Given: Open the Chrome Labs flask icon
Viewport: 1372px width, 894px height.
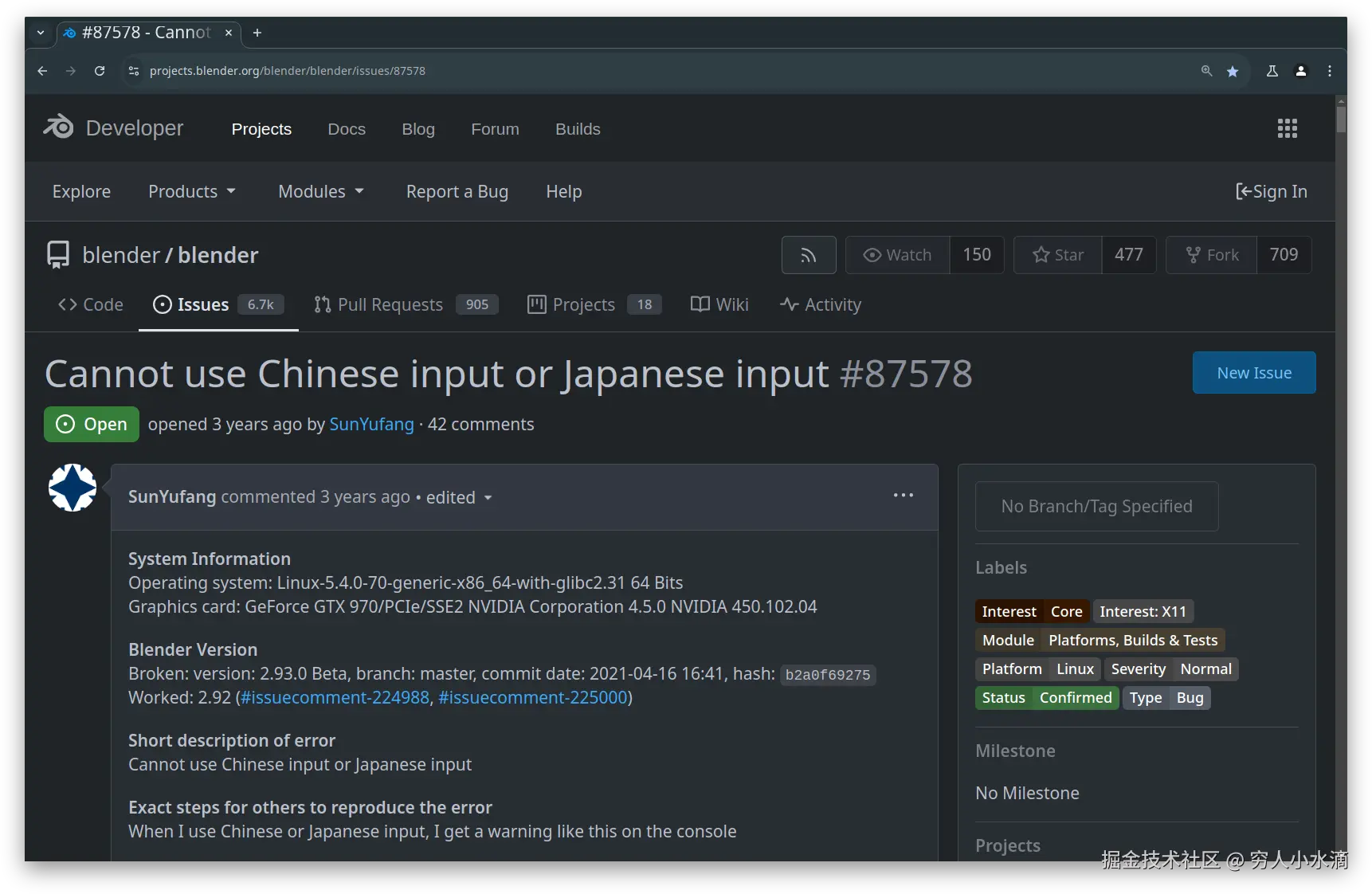Looking at the screenshot, I should (1272, 71).
